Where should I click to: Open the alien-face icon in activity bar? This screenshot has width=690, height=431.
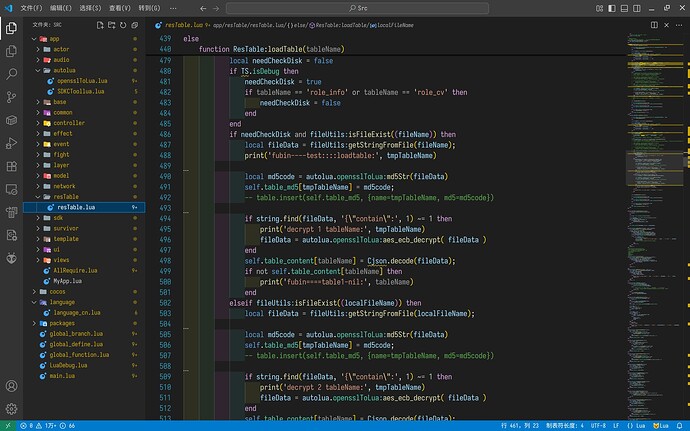pos(11,258)
